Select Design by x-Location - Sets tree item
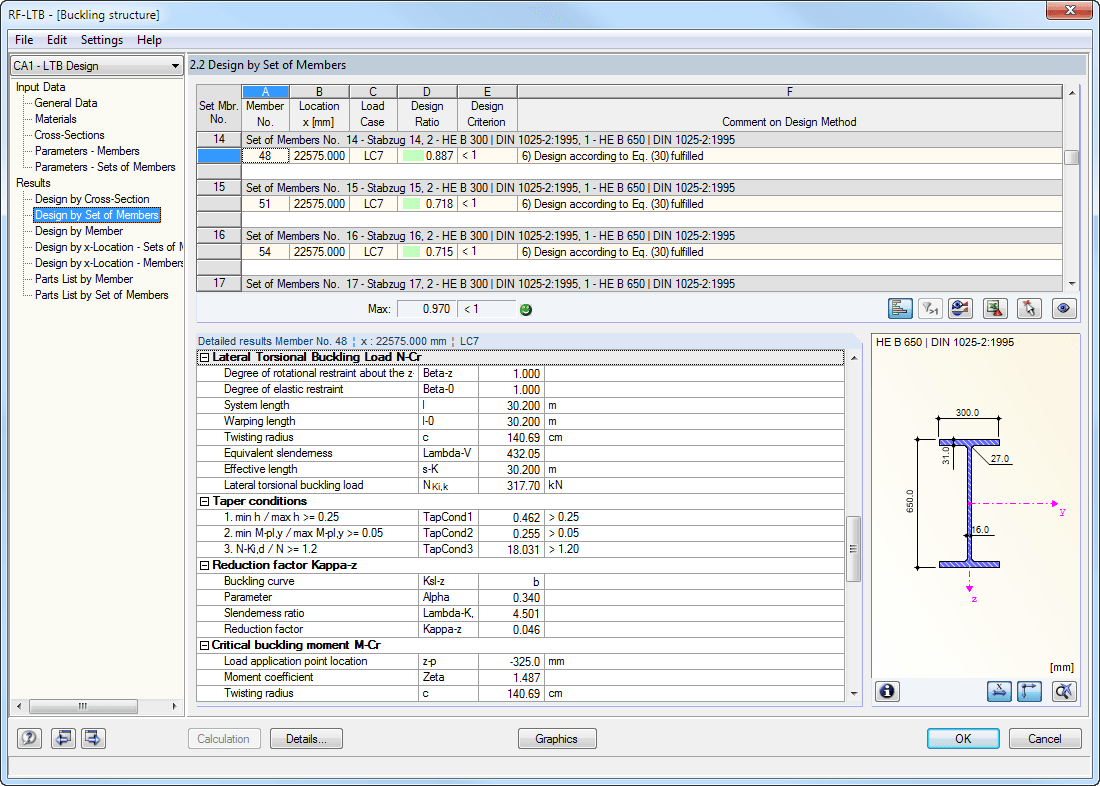Screen dimensions: 1100x786 click(109, 247)
